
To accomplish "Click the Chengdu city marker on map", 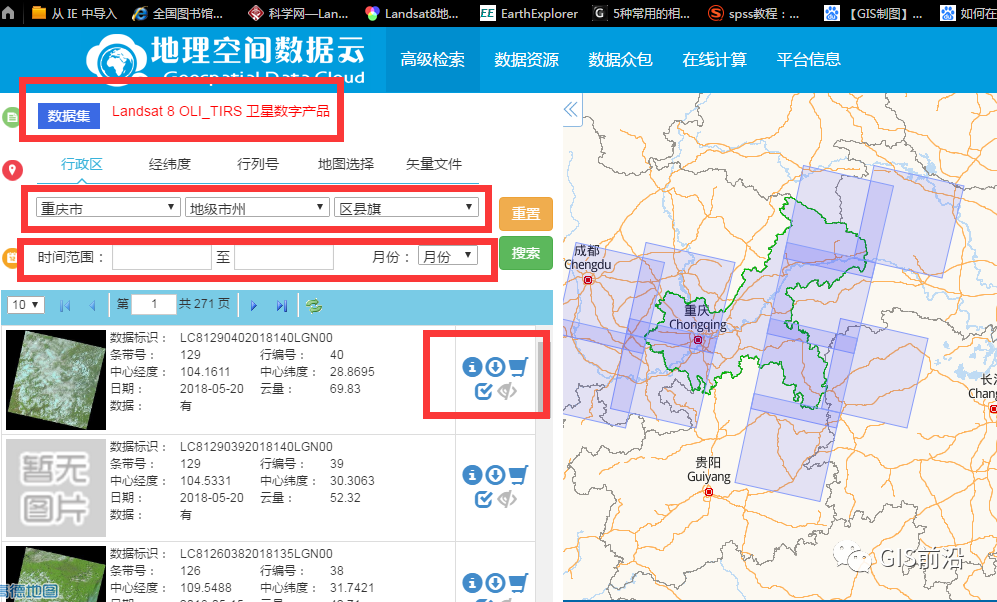I will [588, 280].
